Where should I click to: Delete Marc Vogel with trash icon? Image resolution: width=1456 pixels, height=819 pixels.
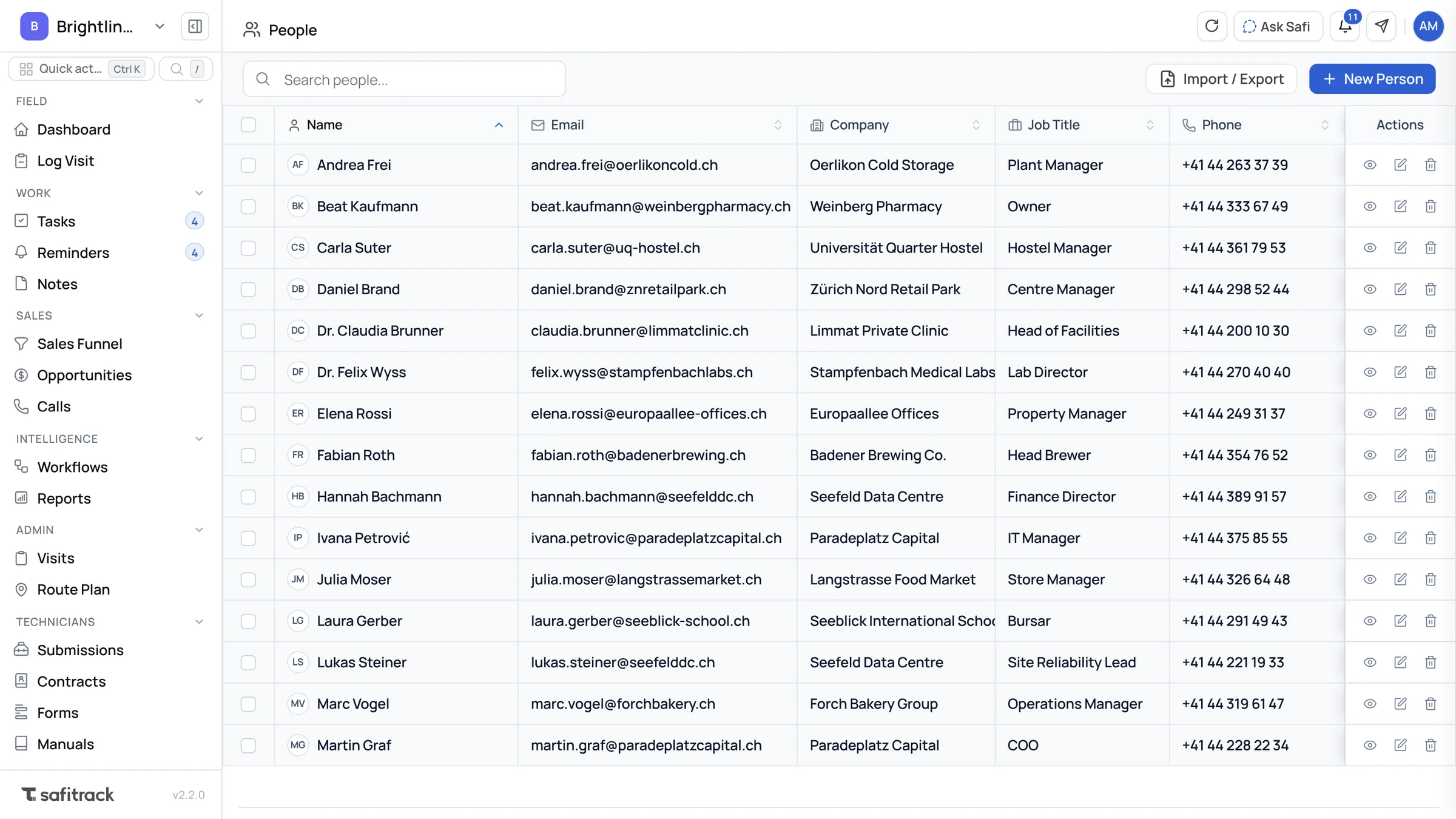tap(1431, 704)
